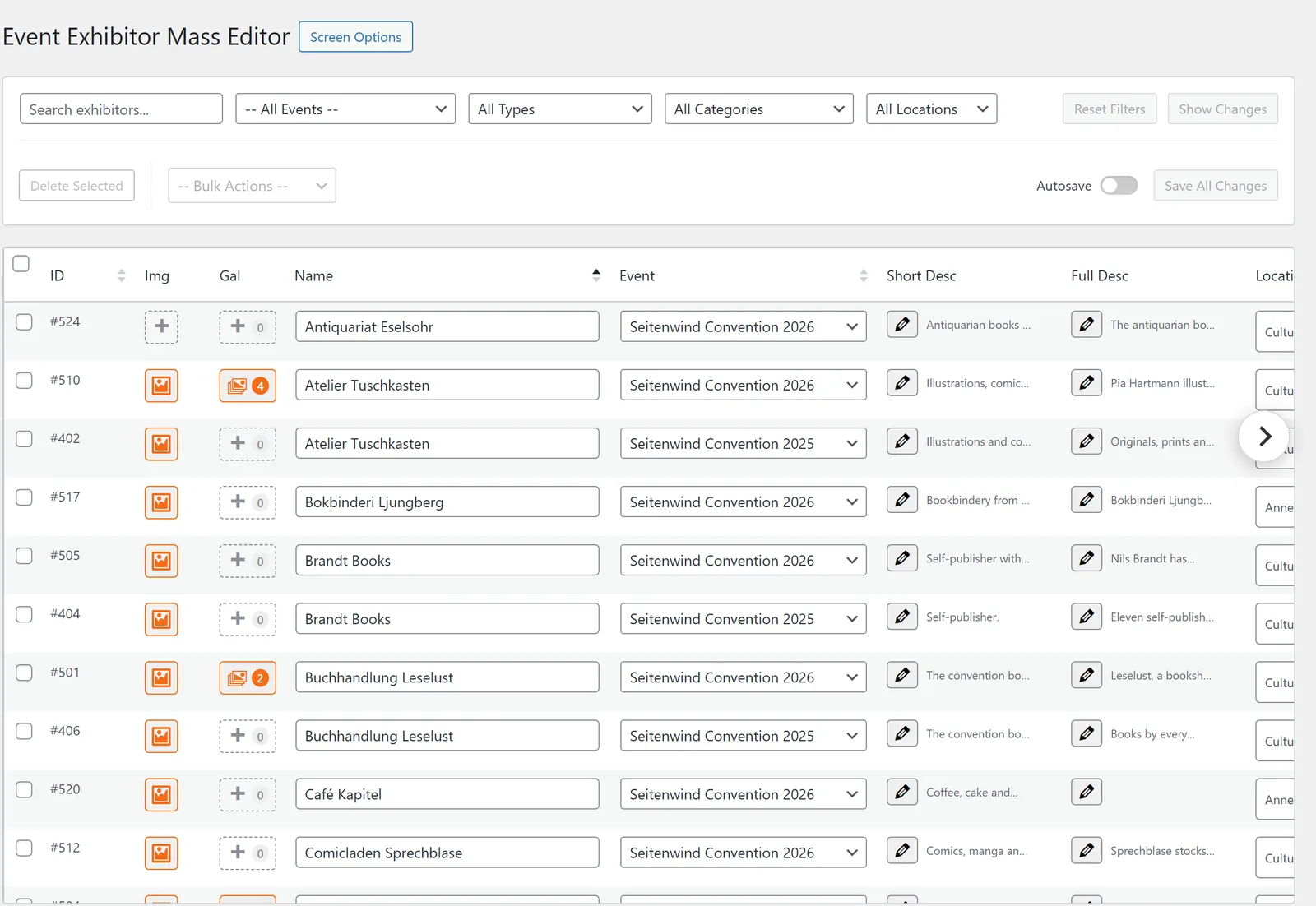Open gallery with 2 images for Buchhandlung Leselust #501
This screenshot has height=906, width=1316.
248,678
